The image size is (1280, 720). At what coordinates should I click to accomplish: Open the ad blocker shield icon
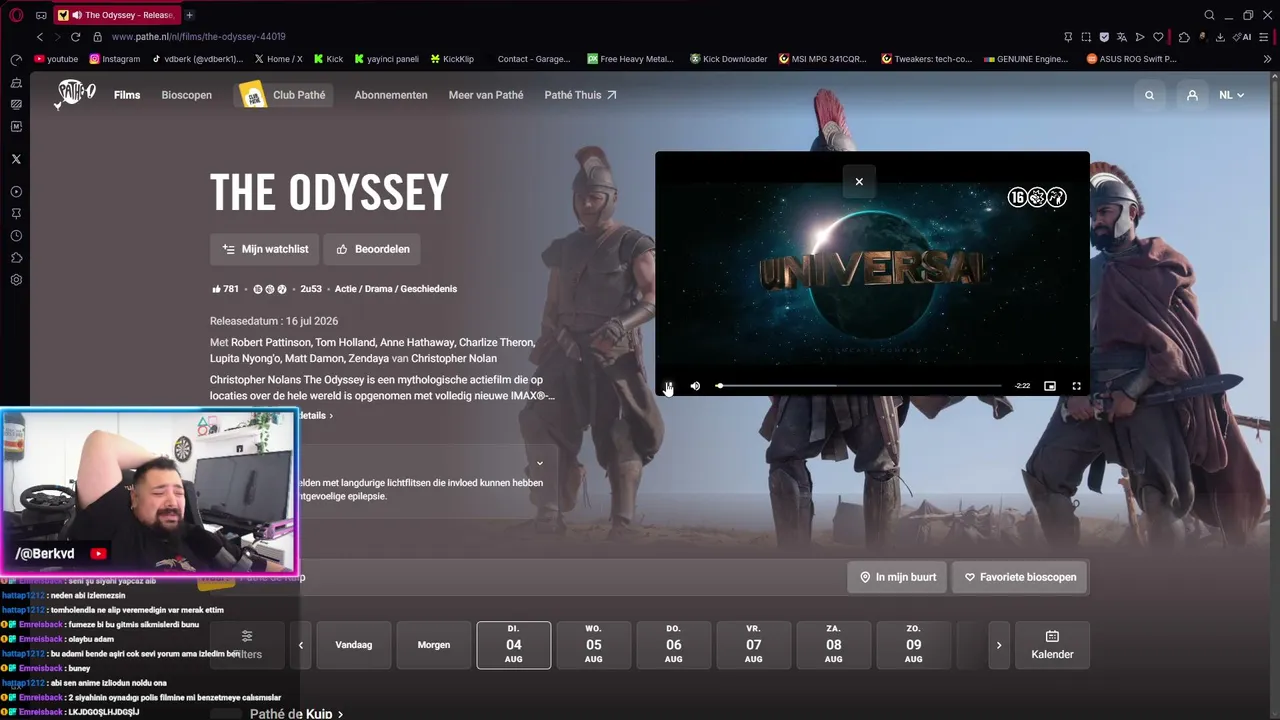click(1104, 37)
